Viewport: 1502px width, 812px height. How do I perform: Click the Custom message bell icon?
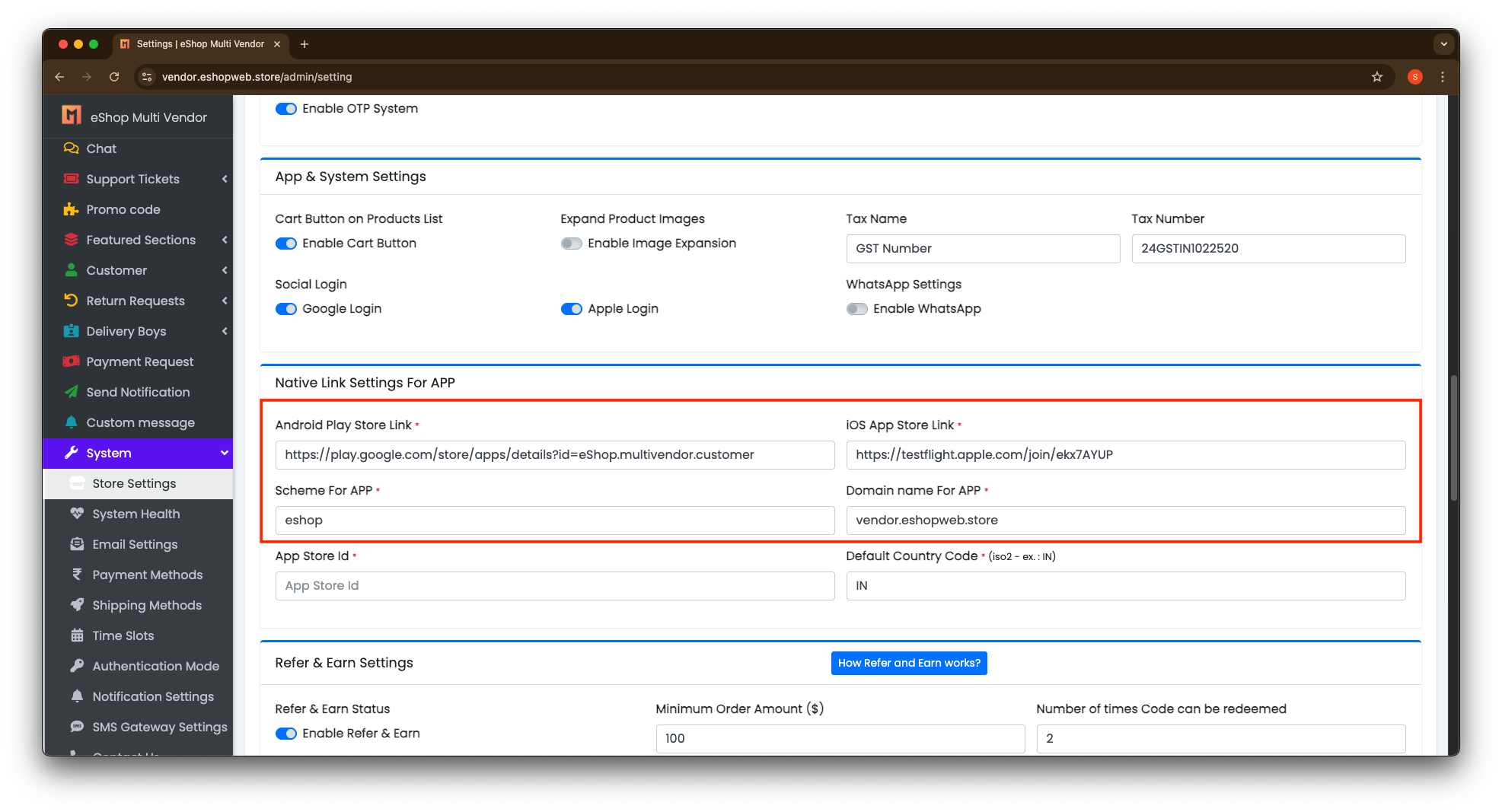(71, 422)
